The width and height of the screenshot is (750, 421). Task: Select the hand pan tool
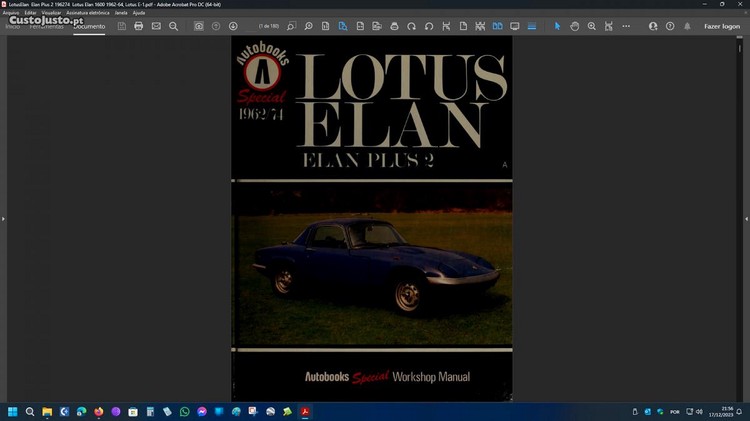[575, 26]
